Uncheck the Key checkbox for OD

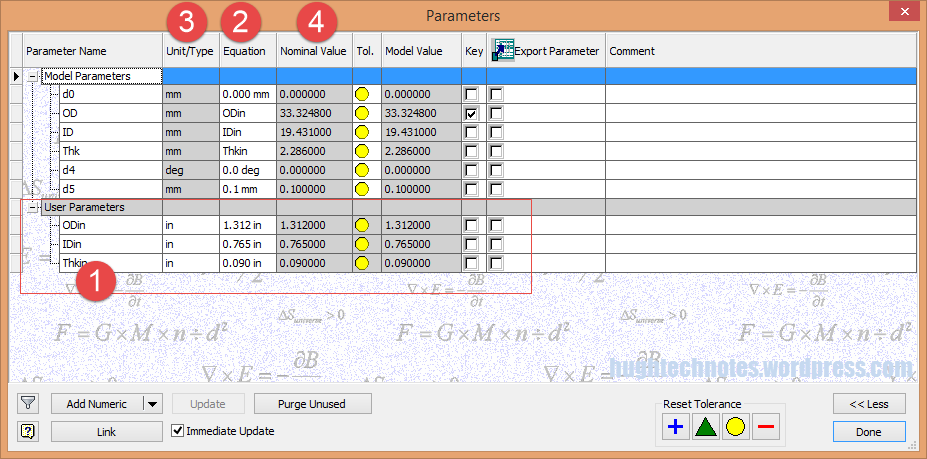tap(471, 113)
